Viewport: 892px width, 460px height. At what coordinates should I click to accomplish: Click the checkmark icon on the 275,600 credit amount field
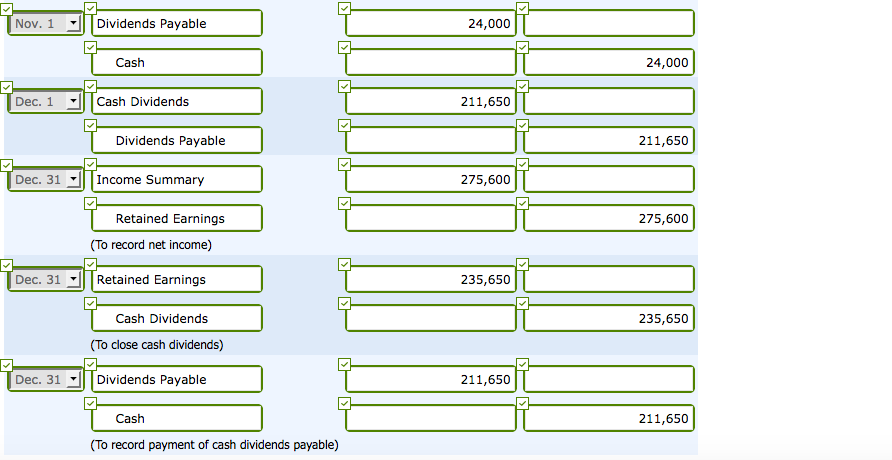click(x=522, y=203)
